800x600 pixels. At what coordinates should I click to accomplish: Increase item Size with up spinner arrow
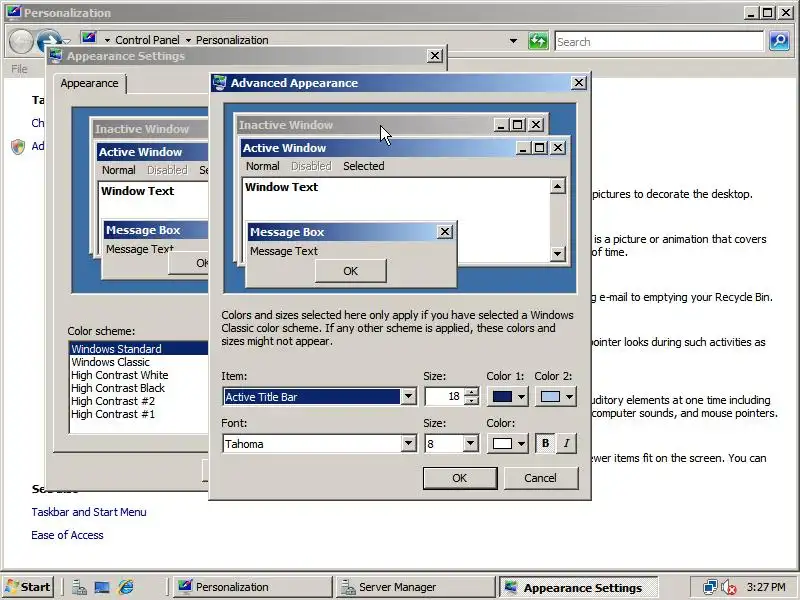pyautogui.click(x=472, y=392)
